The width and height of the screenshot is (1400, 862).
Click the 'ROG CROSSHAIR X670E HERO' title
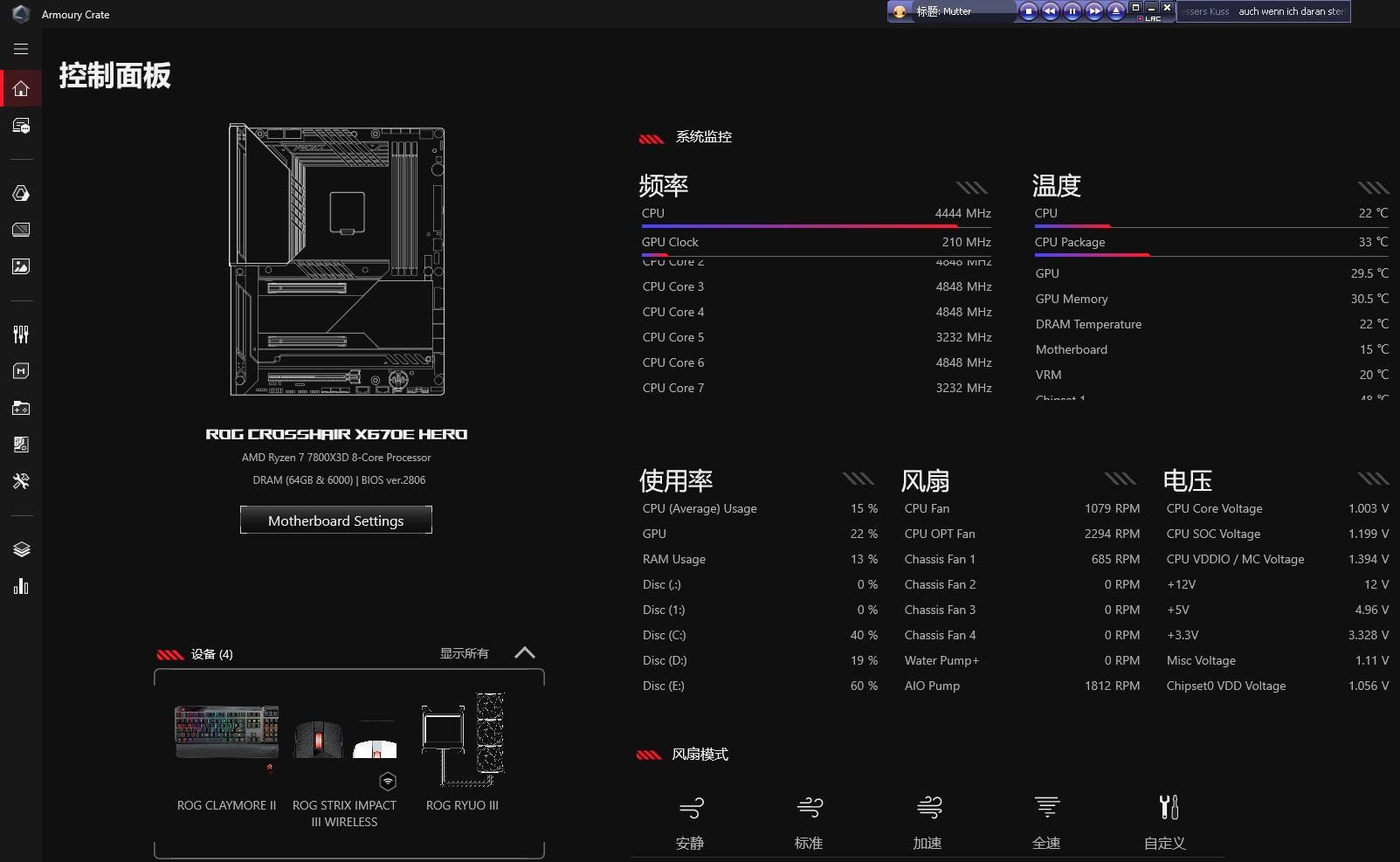click(336, 434)
